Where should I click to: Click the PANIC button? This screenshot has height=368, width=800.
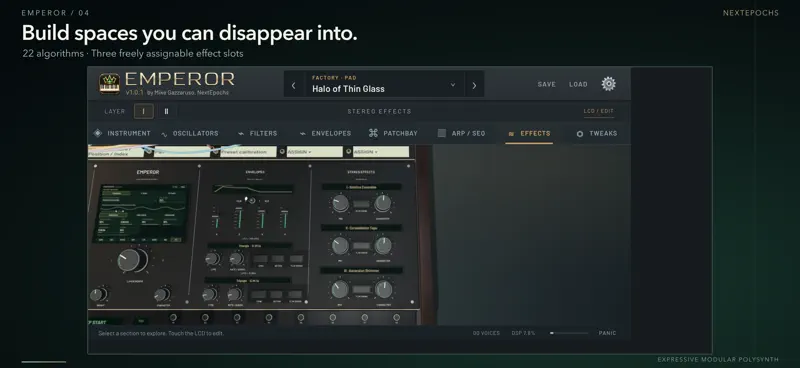point(607,333)
